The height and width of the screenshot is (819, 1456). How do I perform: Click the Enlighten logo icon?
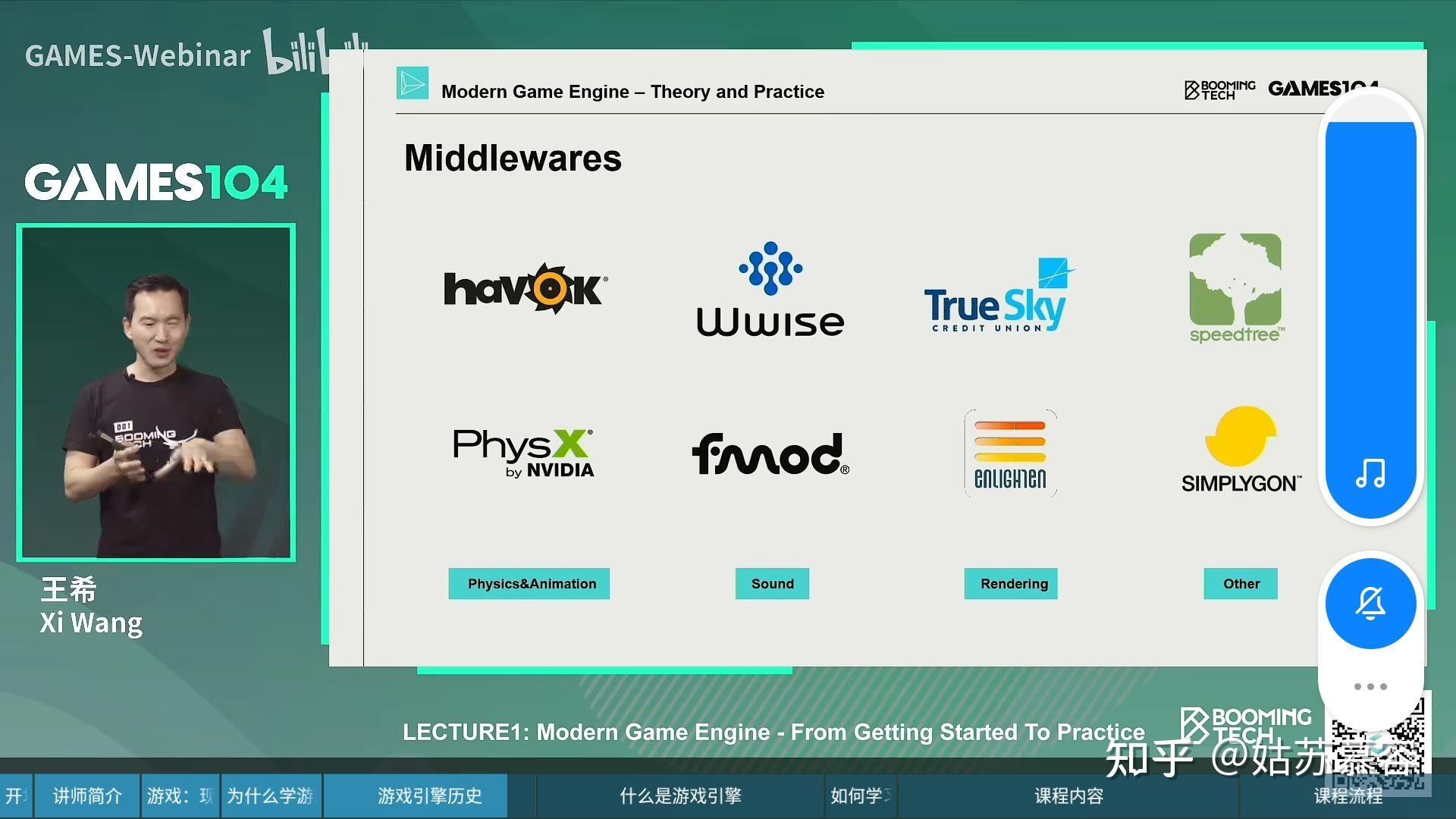click(x=1010, y=453)
